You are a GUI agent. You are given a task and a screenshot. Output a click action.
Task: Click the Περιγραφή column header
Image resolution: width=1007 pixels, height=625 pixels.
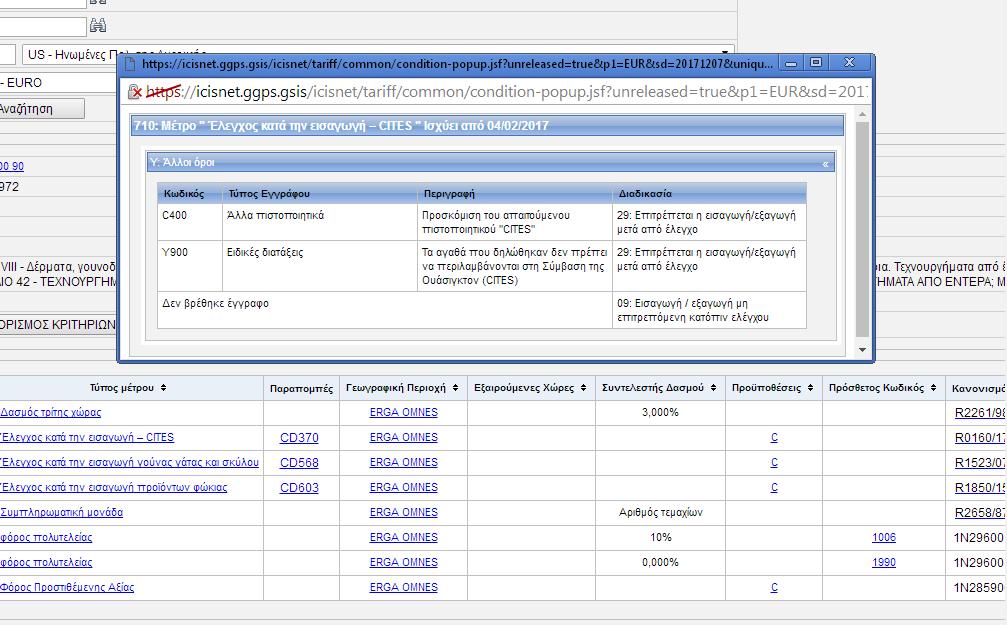coord(515,193)
